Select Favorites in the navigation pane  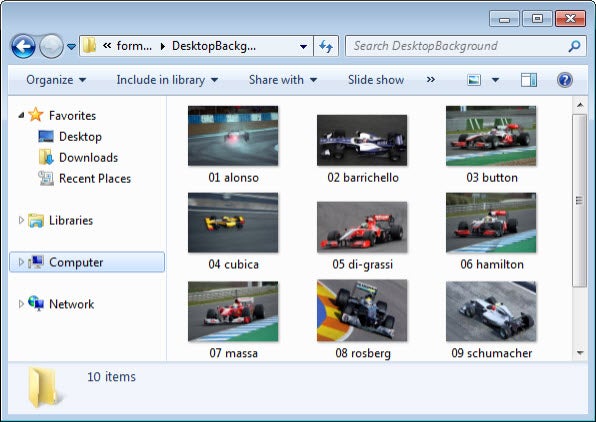pos(72,116)
